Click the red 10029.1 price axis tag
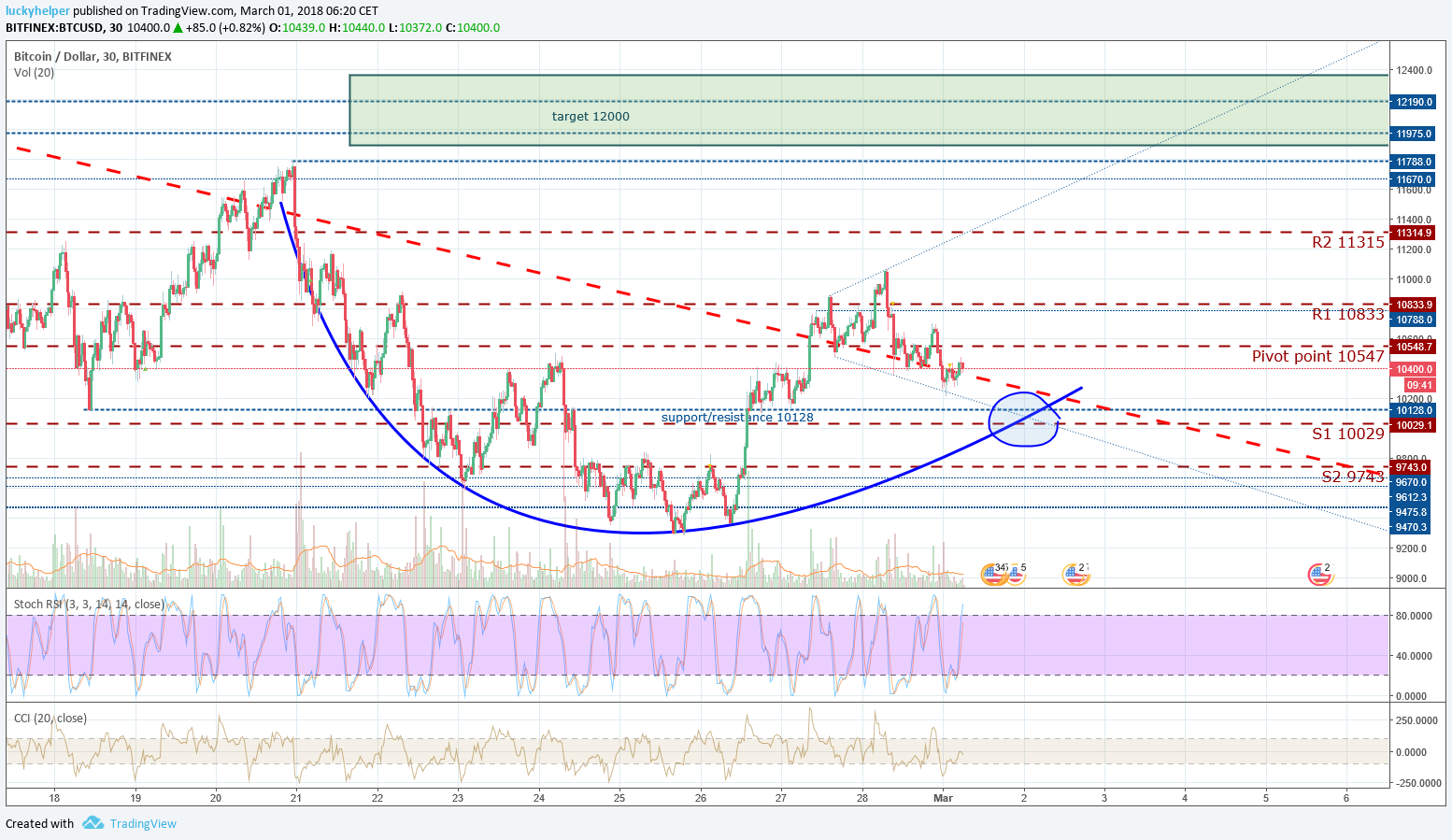Viewport: 1452px width, 840px height. (x=1415, y=425)
